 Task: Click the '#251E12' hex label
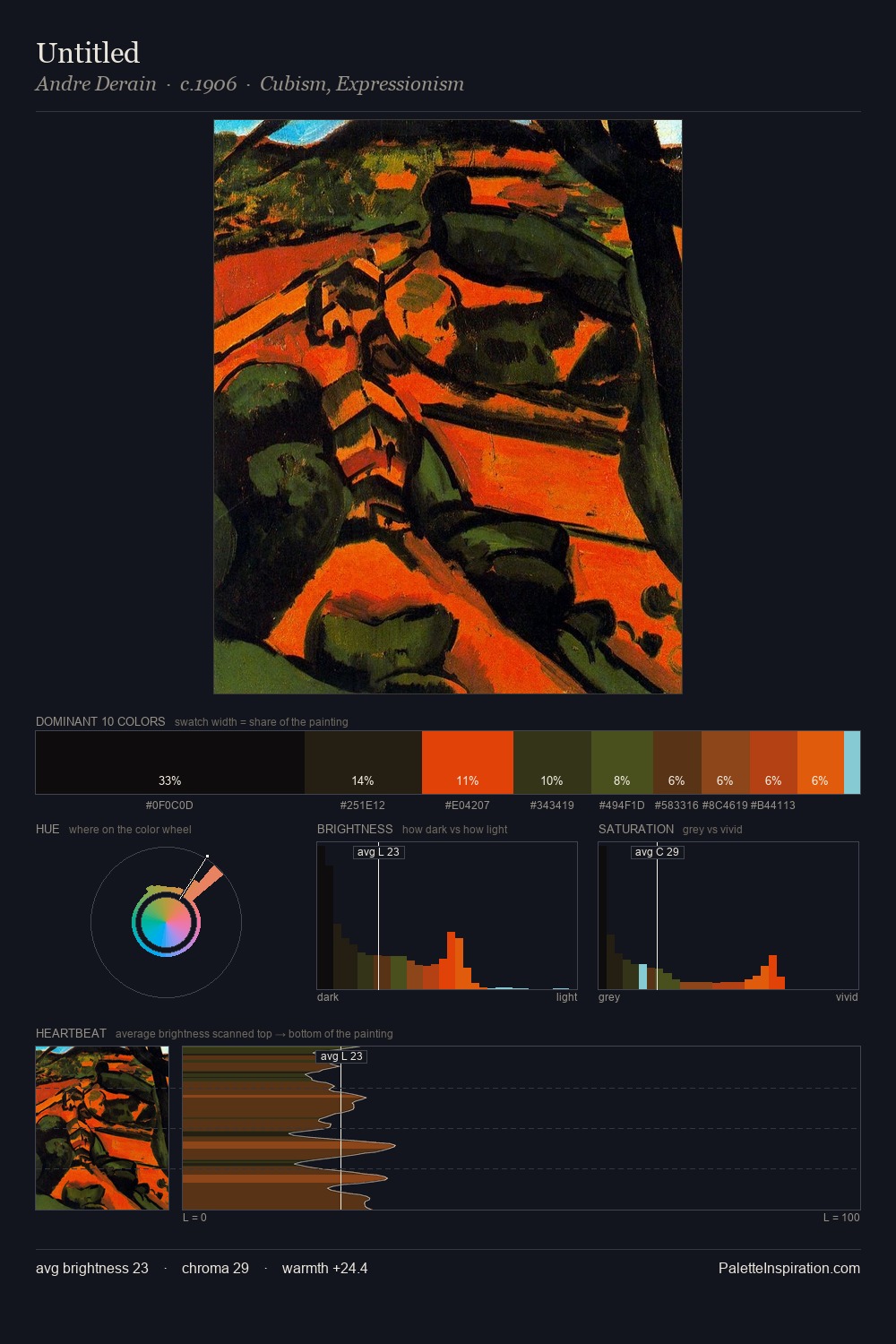click(363, 806)
